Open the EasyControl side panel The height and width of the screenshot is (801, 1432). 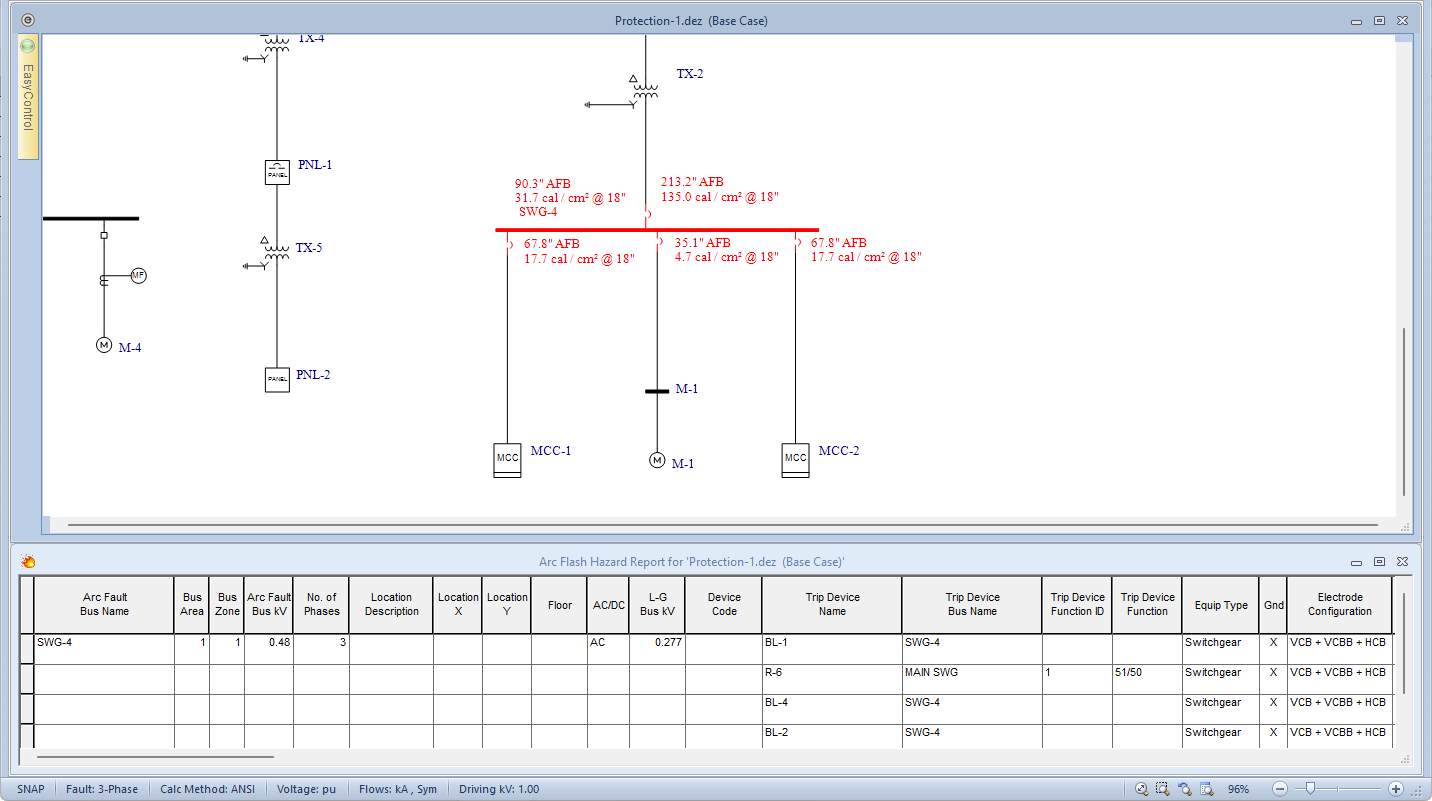[x=28, y=98]
